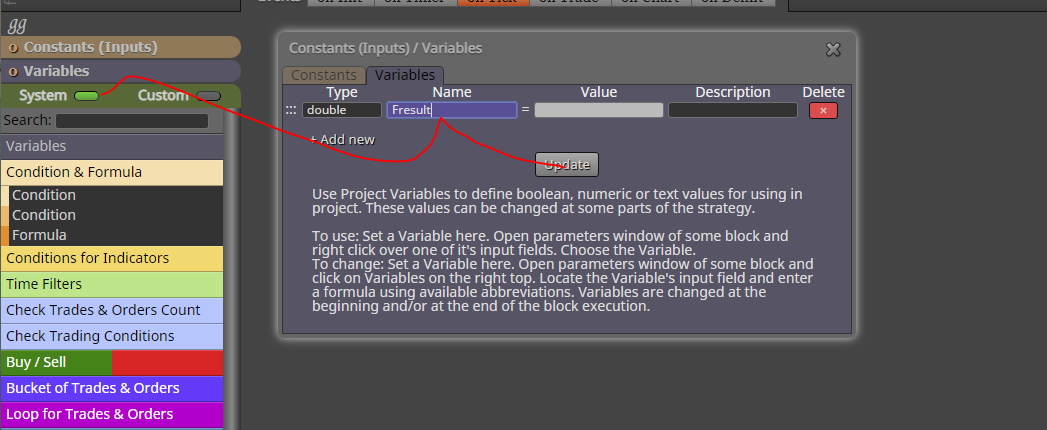Toggle the System blocks switch
This screenshot has width=1047, height=430.
click(x=86, y=96)
